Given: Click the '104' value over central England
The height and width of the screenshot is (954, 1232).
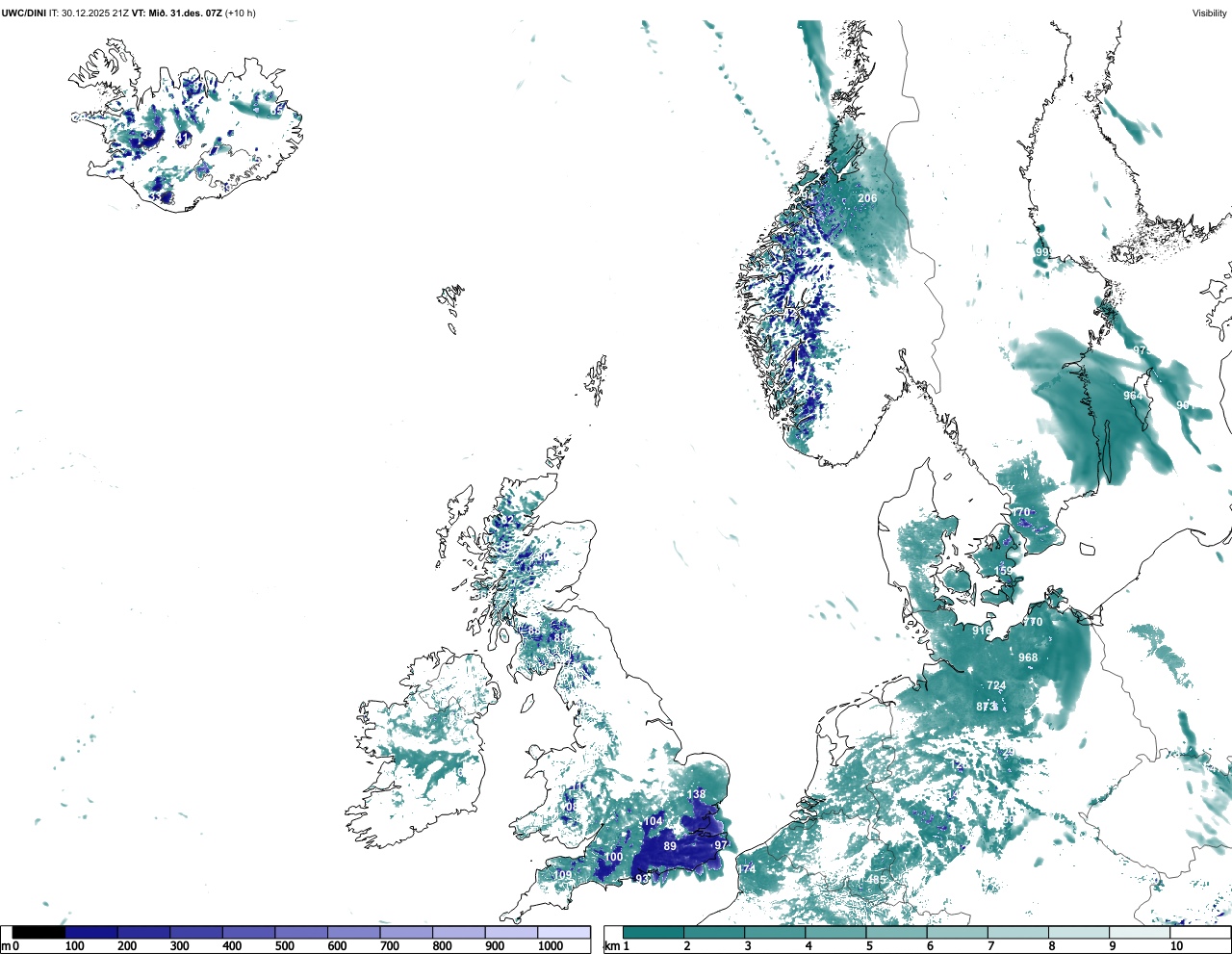Looking at the screenshot, I should click(654, 821).
